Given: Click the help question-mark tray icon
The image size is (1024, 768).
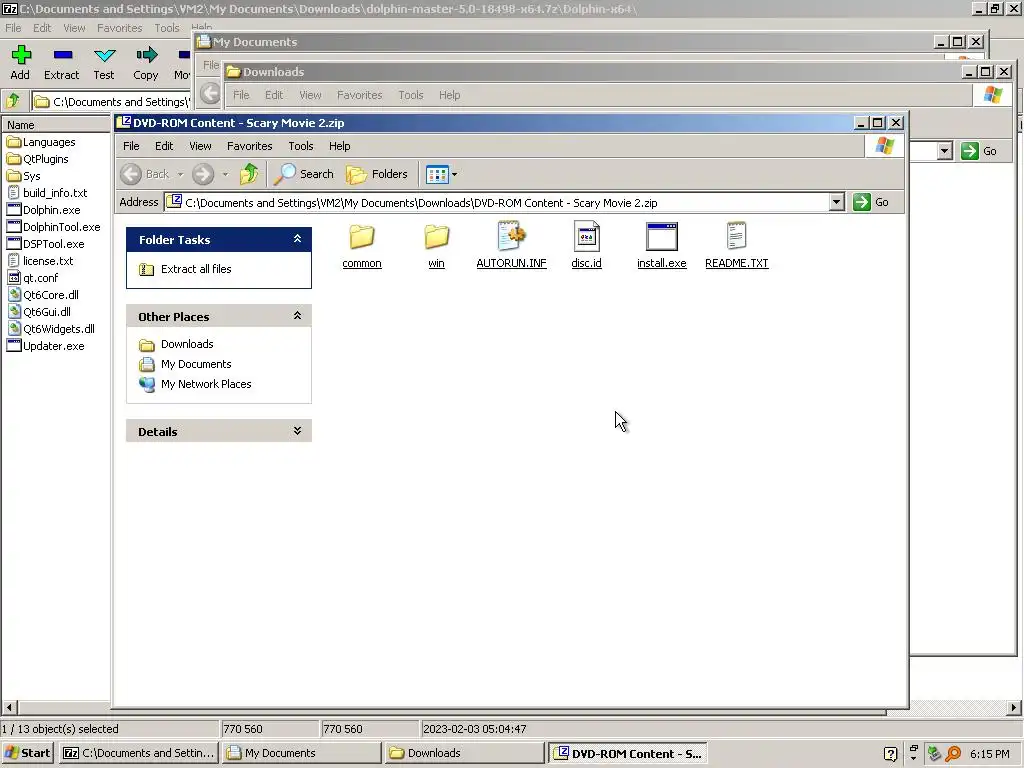Looking at the screenshot, I should [890, 754].
